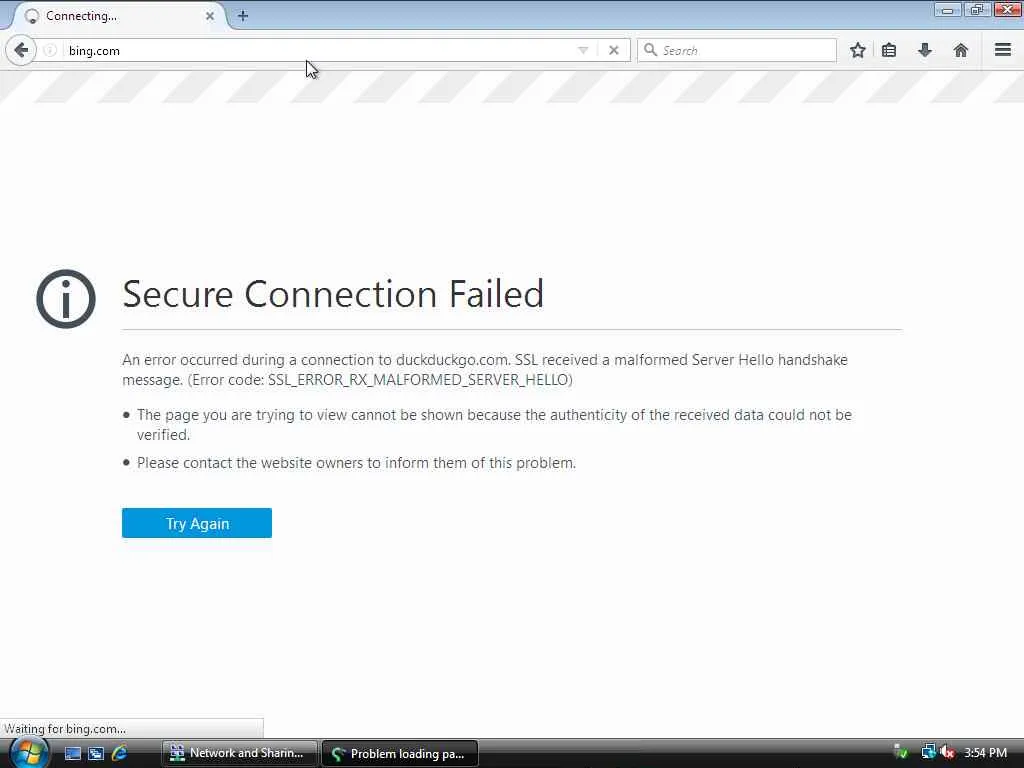1024x768 pixels.
Task: Click the site info icon in address bar
Action: coord(50,50)
